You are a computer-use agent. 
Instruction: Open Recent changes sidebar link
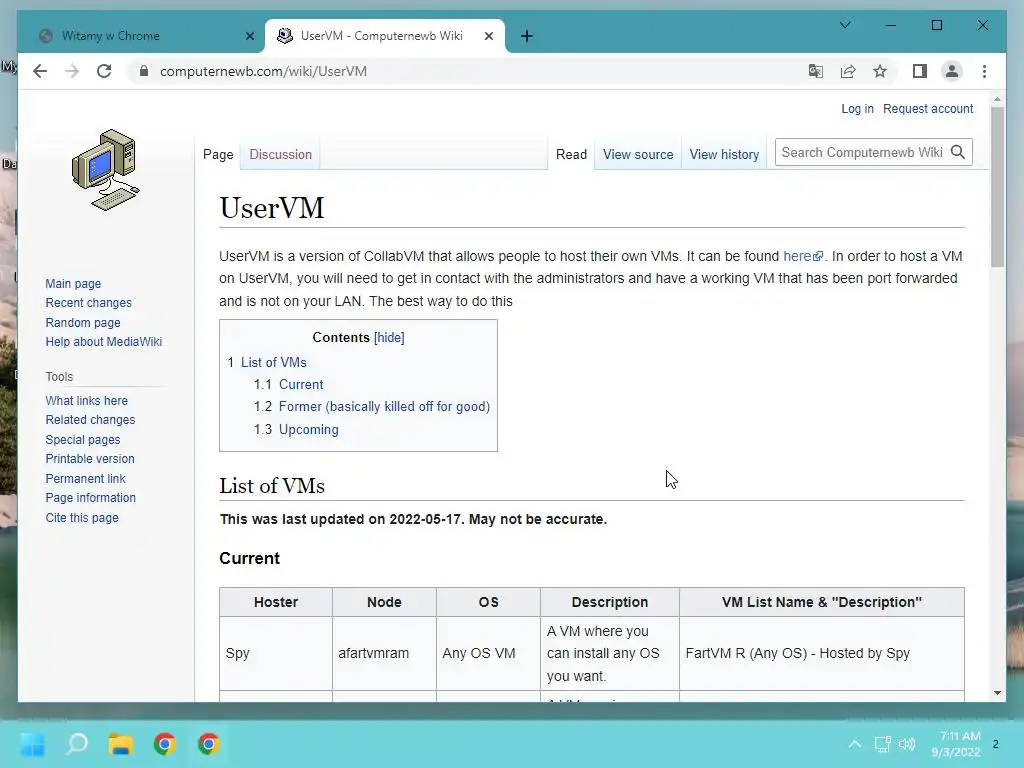pyautogui.click(x=89, y=303)
